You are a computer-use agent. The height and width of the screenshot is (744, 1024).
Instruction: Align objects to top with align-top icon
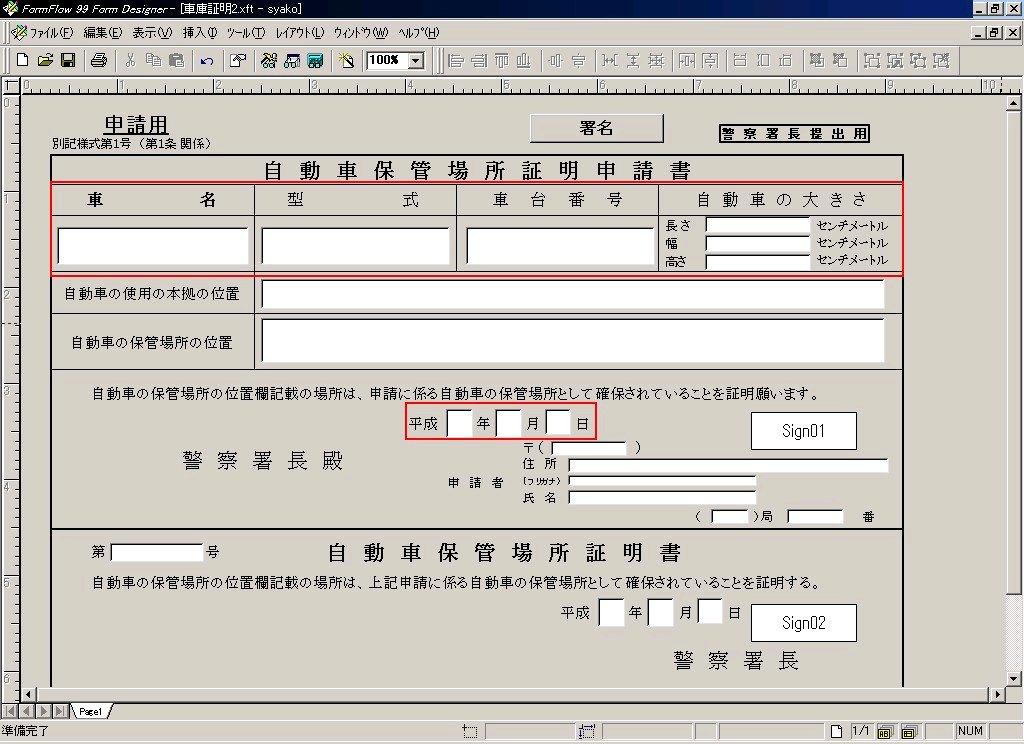pyautogui.click(x=502, y=61)
